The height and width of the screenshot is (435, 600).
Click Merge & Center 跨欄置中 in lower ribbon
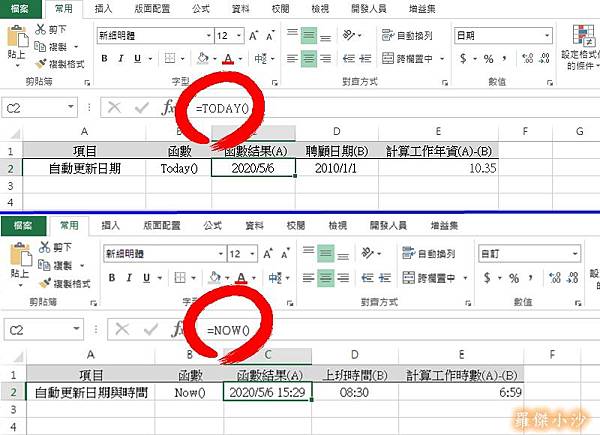[x=428, y=277]
